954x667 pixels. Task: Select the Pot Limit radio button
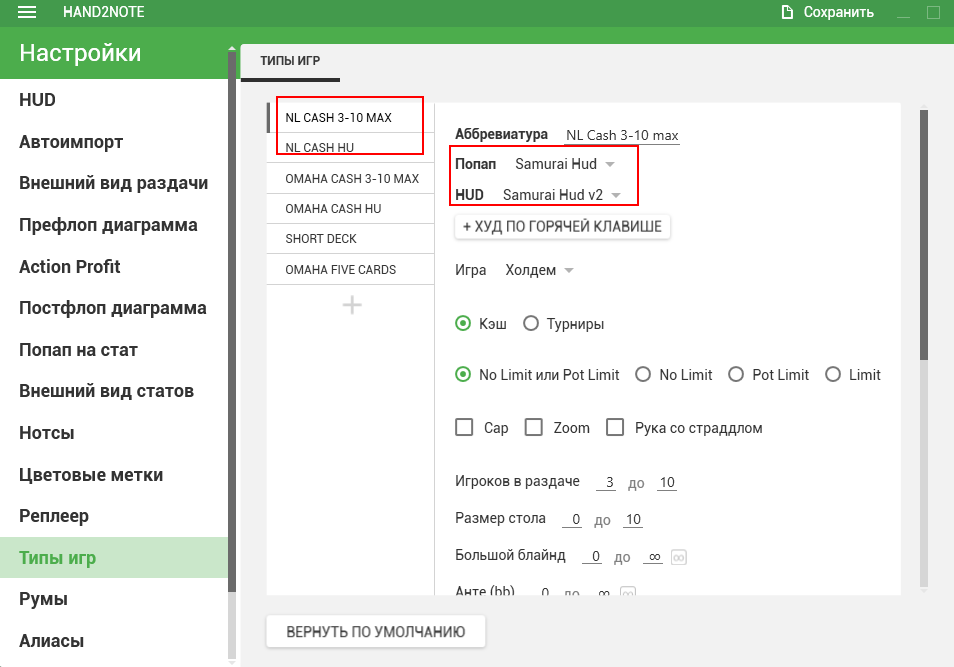pos(736,374)
